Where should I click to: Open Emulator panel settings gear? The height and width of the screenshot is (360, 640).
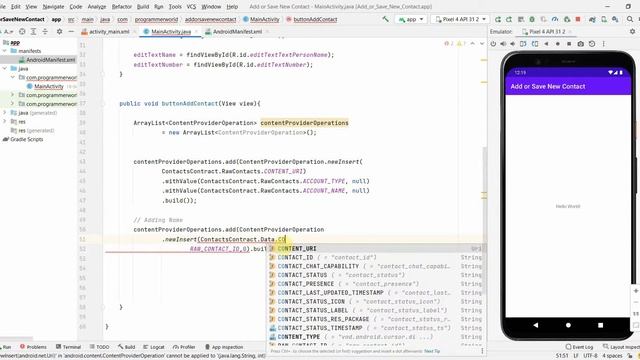[x=632, y=31]
